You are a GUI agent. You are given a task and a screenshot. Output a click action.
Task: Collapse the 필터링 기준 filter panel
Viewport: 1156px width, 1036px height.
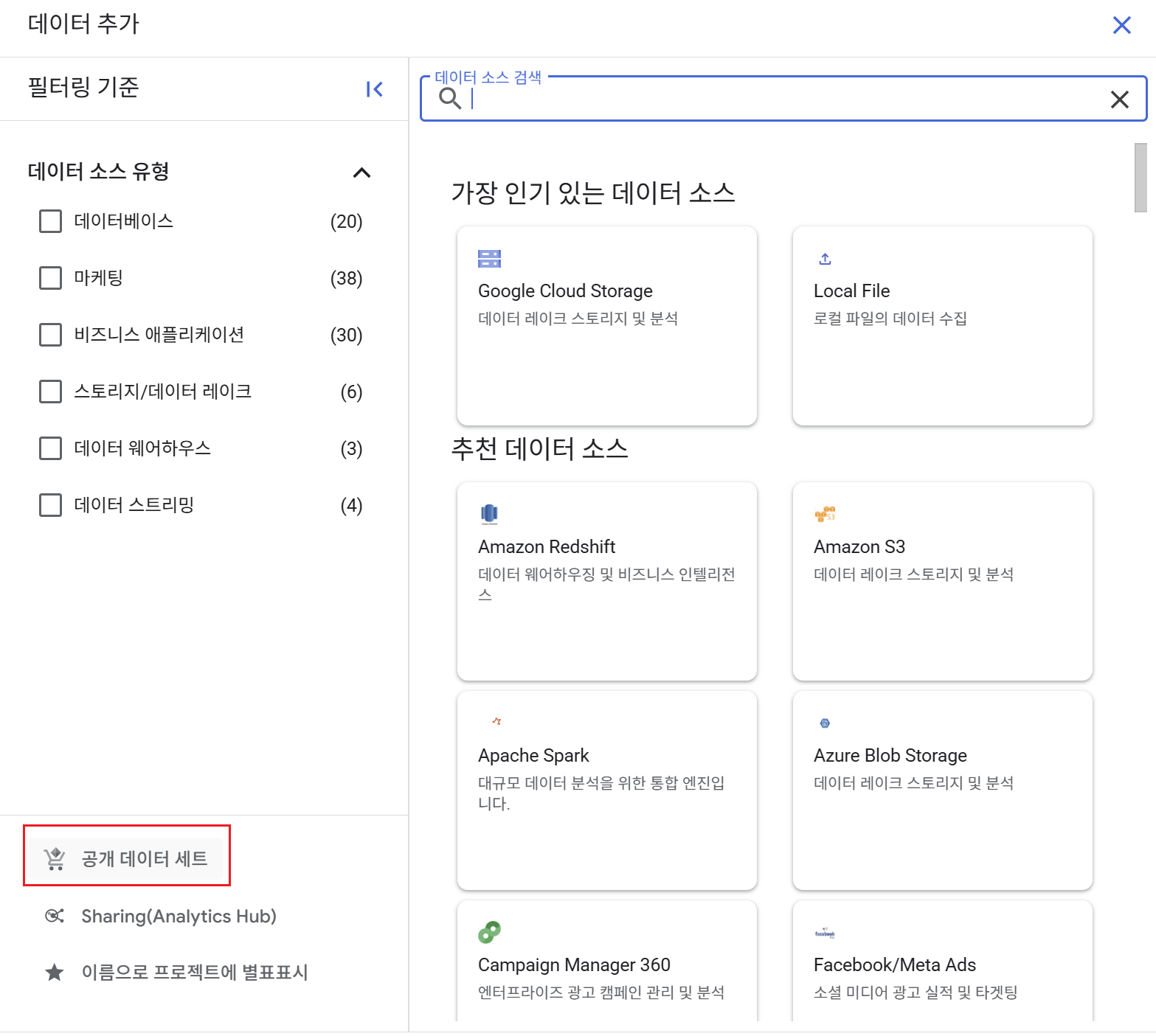click(x=375, y=89)
